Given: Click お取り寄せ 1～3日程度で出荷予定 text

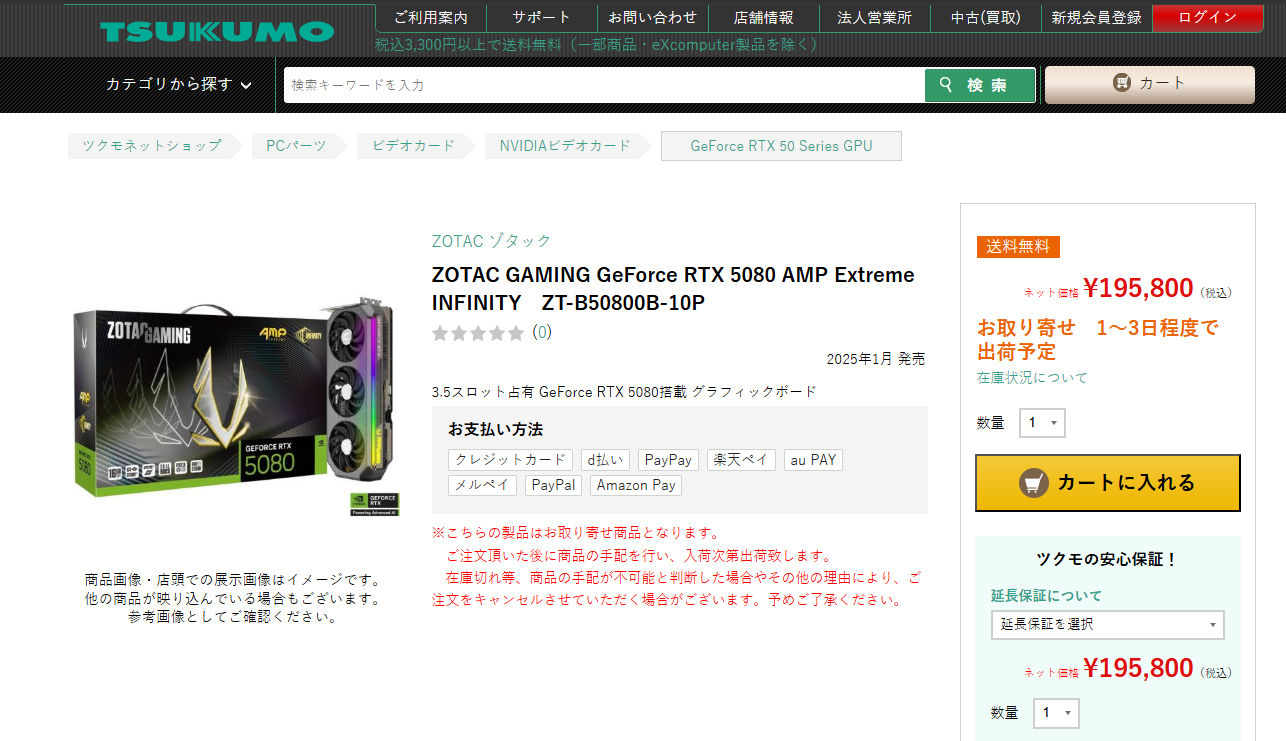Looking at the screenshot, I should 1098,340.
